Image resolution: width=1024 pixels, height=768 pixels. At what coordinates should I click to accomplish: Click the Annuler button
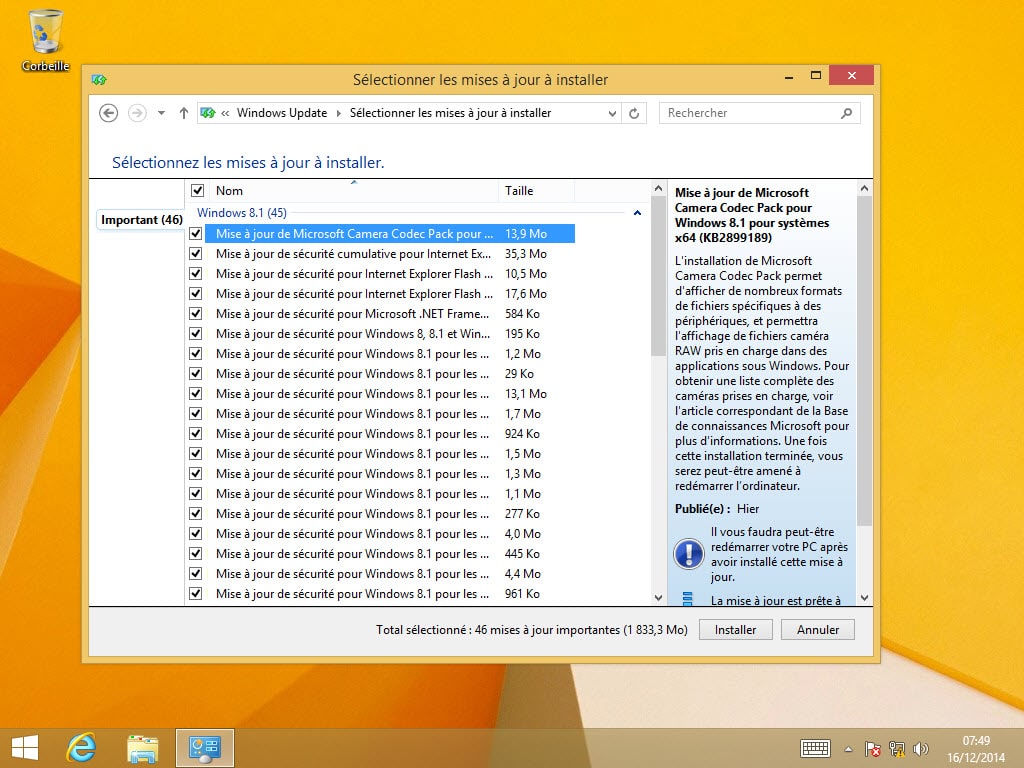tap(818, 630)
